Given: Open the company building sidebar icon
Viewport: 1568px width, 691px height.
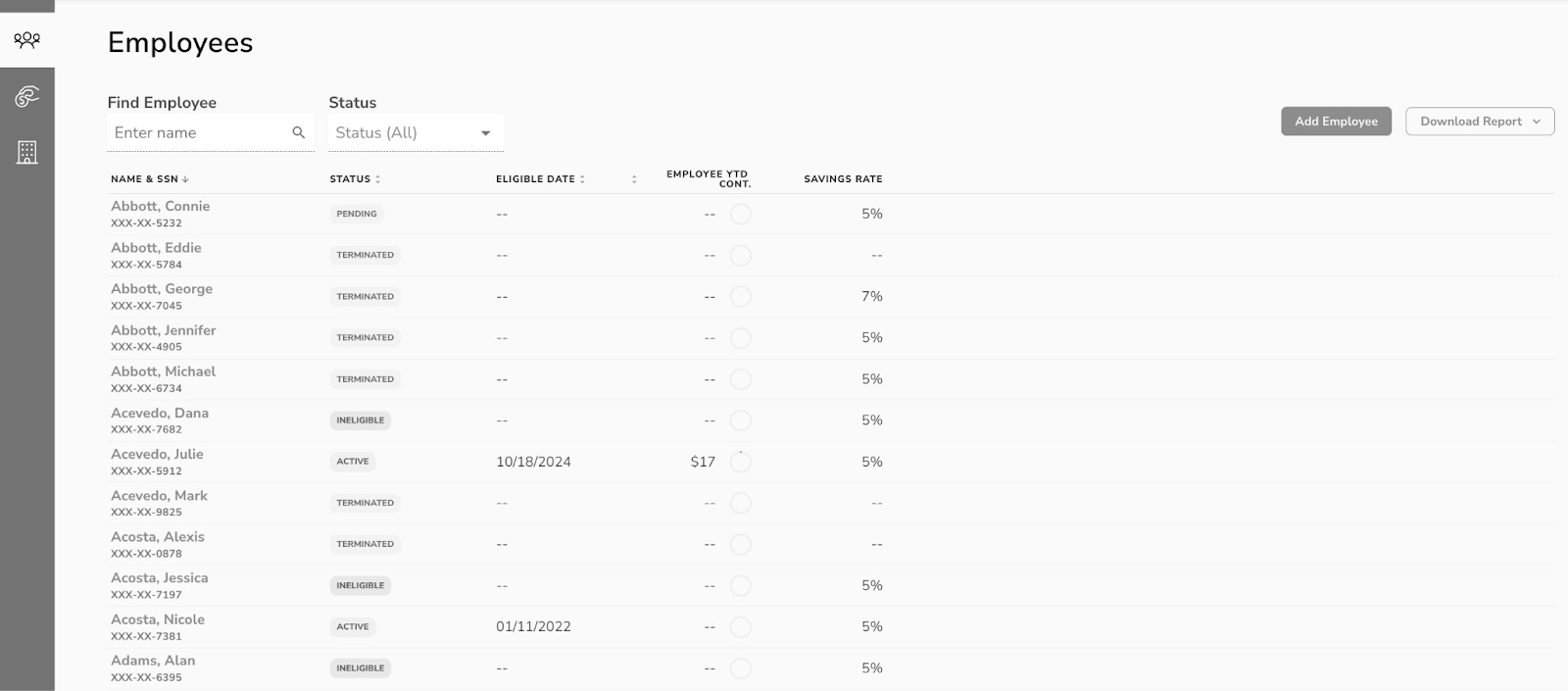Looking at the screenshot, I should (x=27, y=152).
